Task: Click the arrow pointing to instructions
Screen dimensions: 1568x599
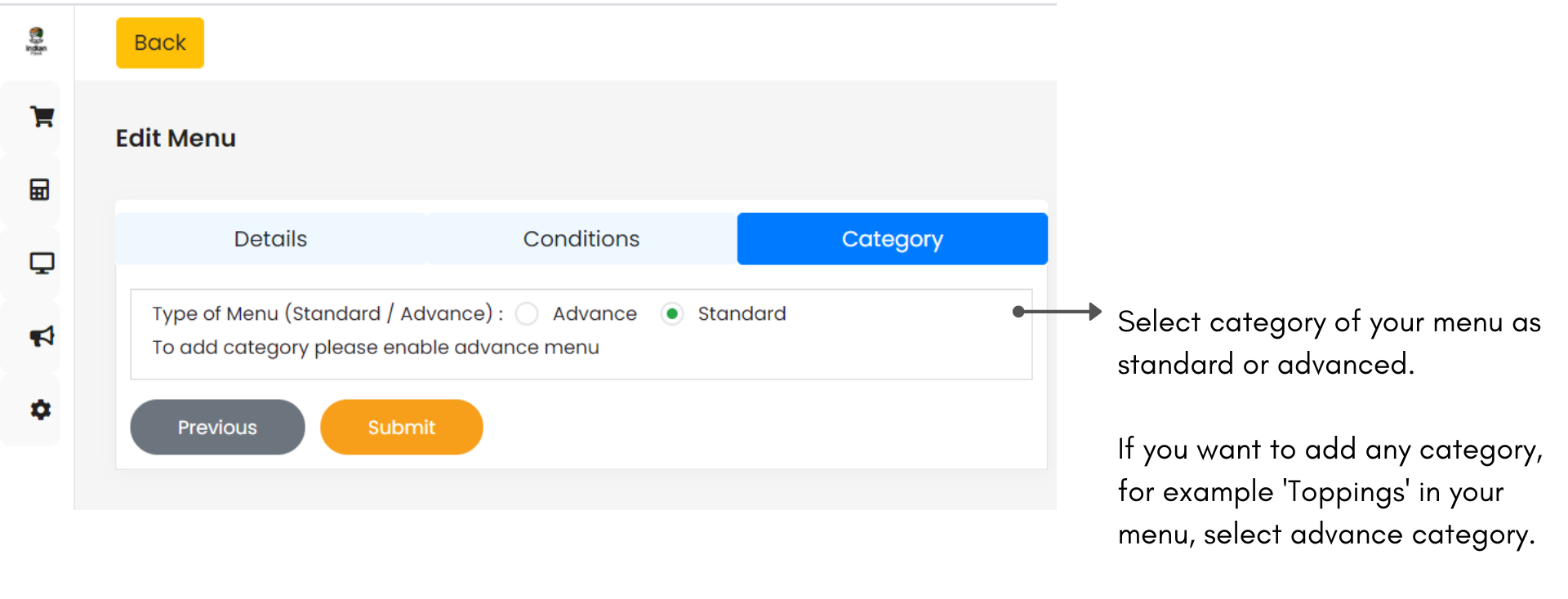Action: pyautogui.click(x=1057, y=312)
